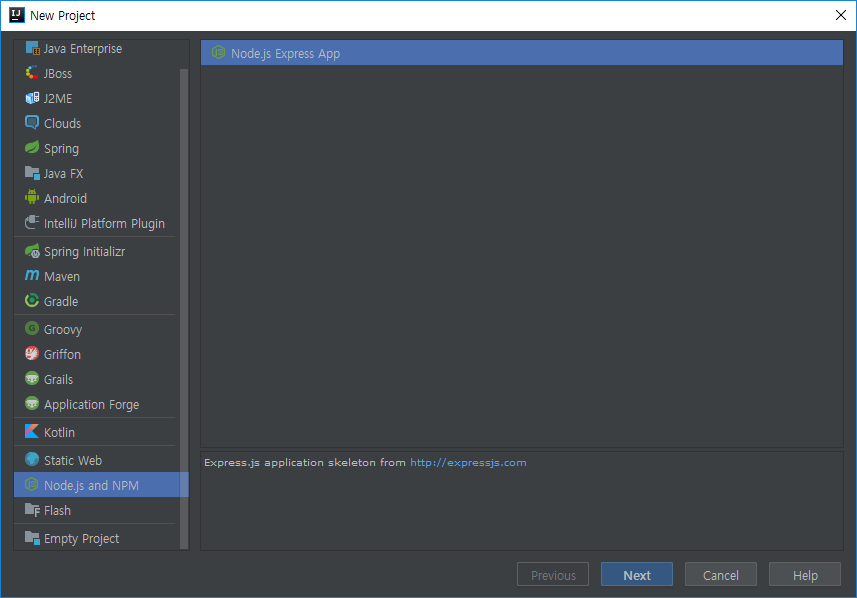The width and height of the screenshot is (857, 598).
Task: Click the Griffon red icon
Action: click(x=32, y=354)
